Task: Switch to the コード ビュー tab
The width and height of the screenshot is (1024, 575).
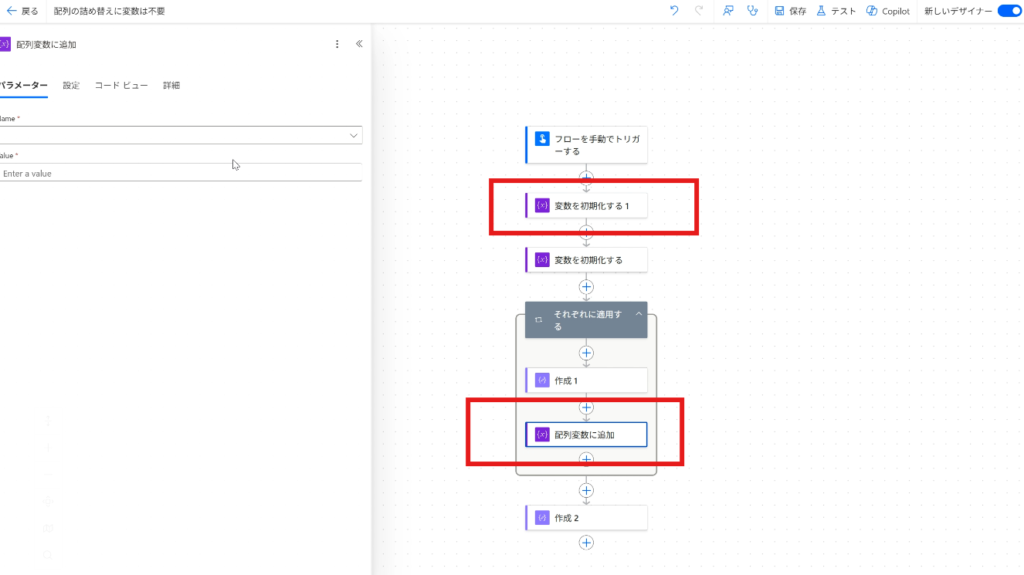Action: click(121, 85)
